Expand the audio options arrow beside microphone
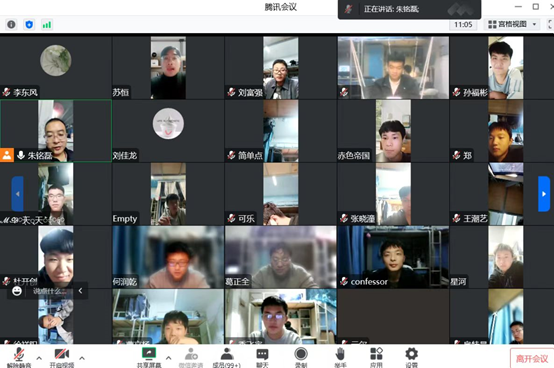 [x=39, y=358]
